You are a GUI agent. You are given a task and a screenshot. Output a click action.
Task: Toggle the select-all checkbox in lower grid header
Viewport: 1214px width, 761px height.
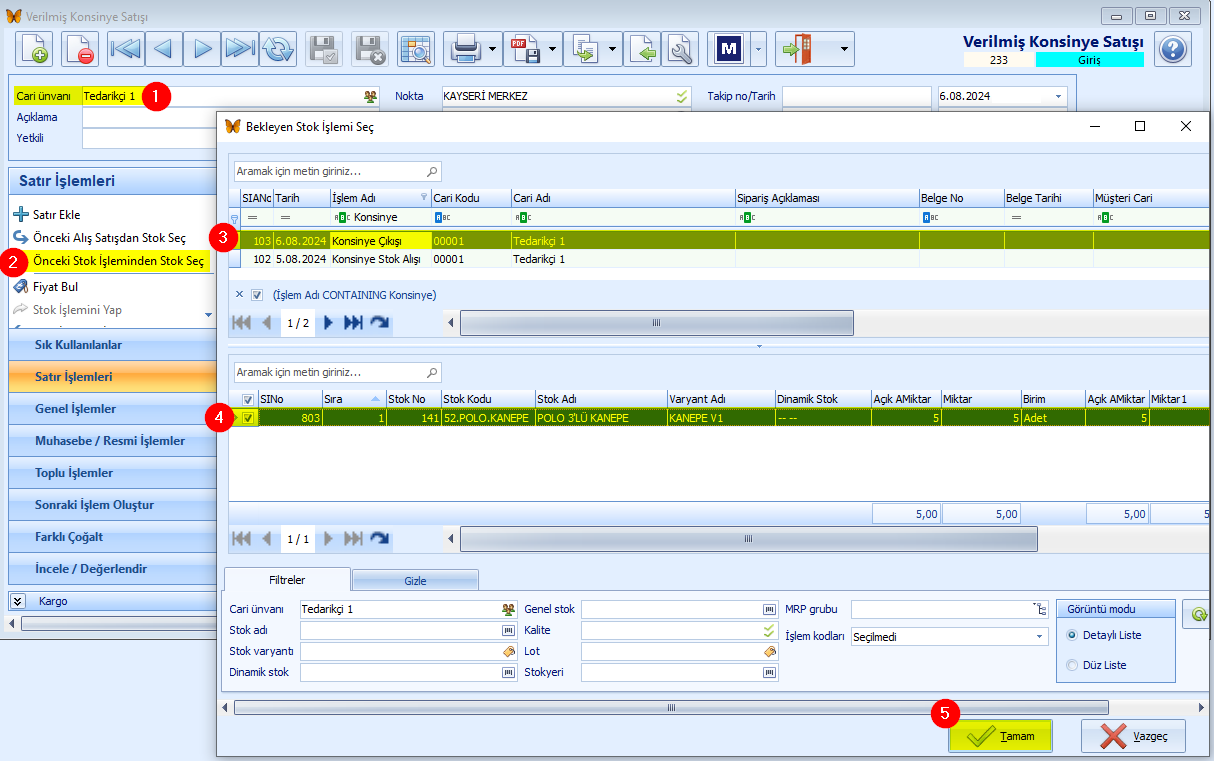248,399
